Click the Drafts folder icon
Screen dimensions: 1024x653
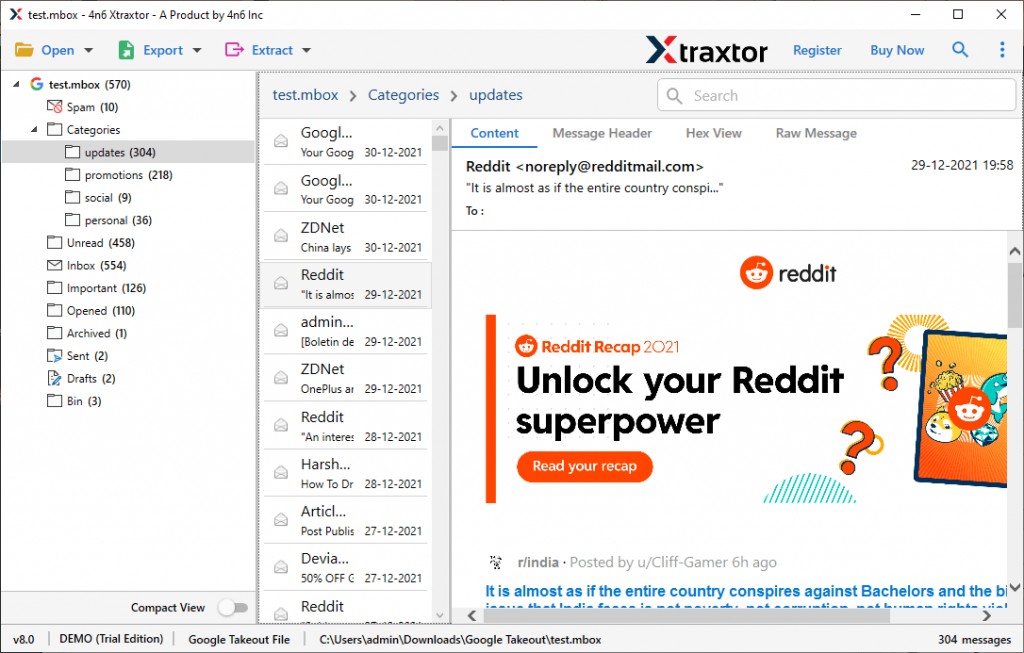coord(55,378)
